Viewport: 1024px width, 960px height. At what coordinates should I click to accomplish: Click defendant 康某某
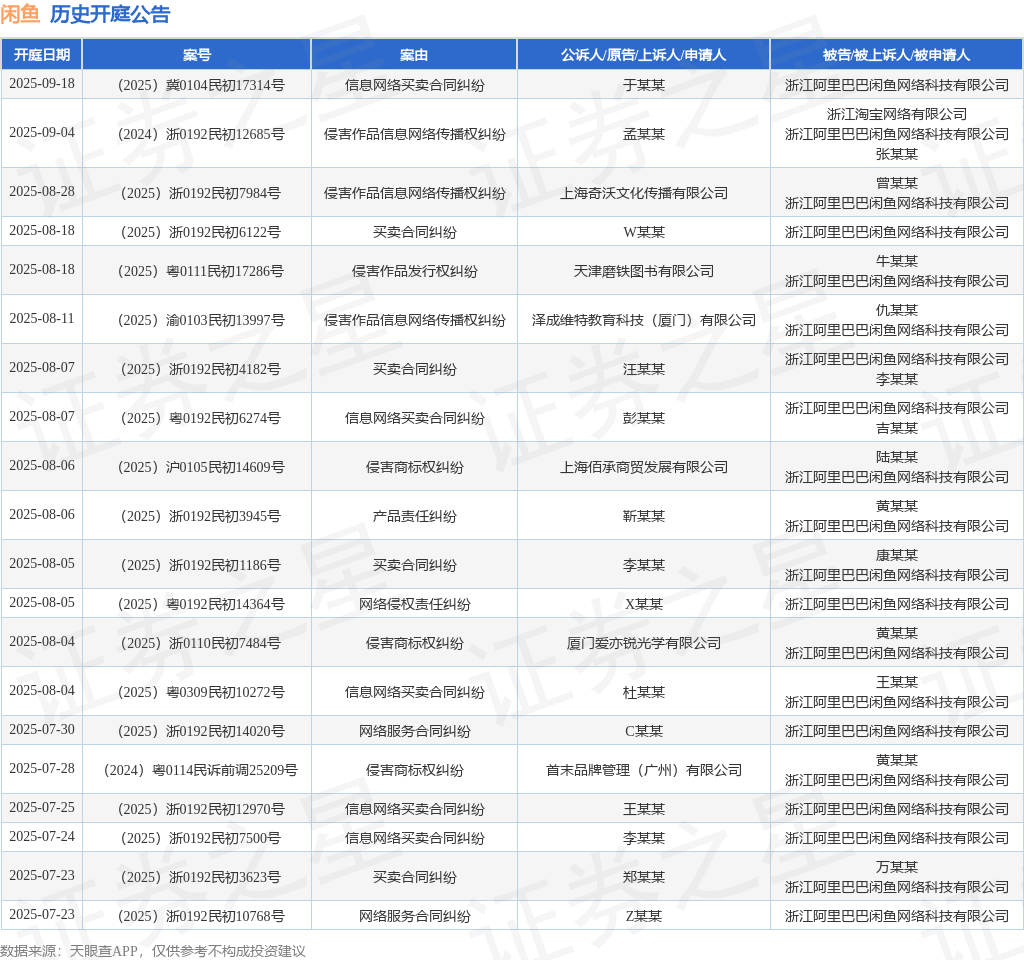tap(897, 554)
